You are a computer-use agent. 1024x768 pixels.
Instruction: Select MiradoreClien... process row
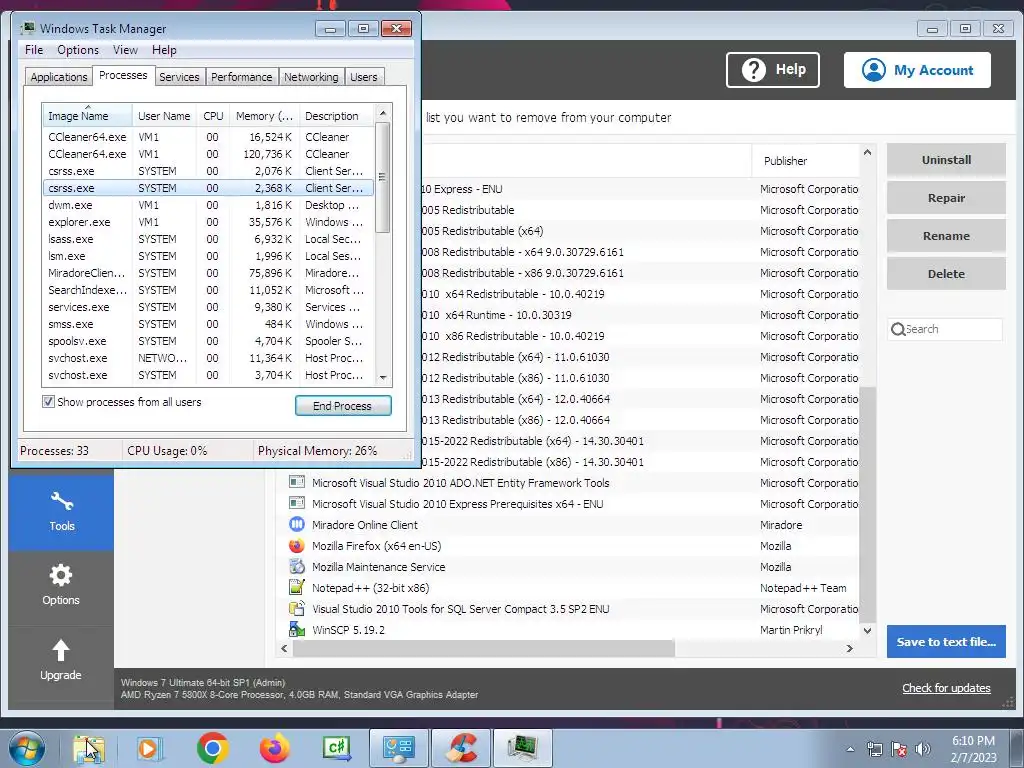208,273
